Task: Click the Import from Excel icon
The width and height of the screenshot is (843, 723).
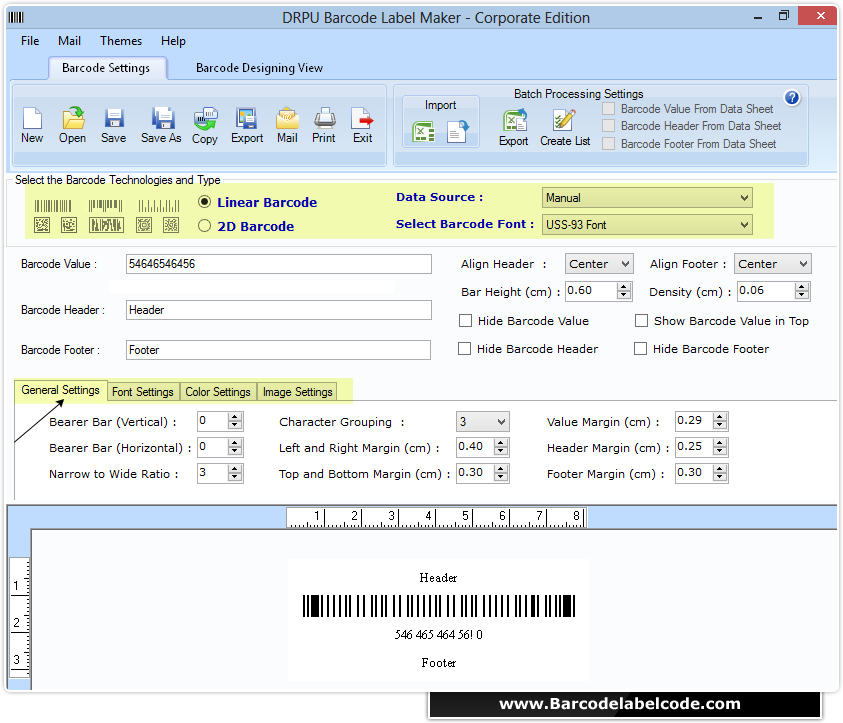Action: pyautogui.click(x=424, y=132)
